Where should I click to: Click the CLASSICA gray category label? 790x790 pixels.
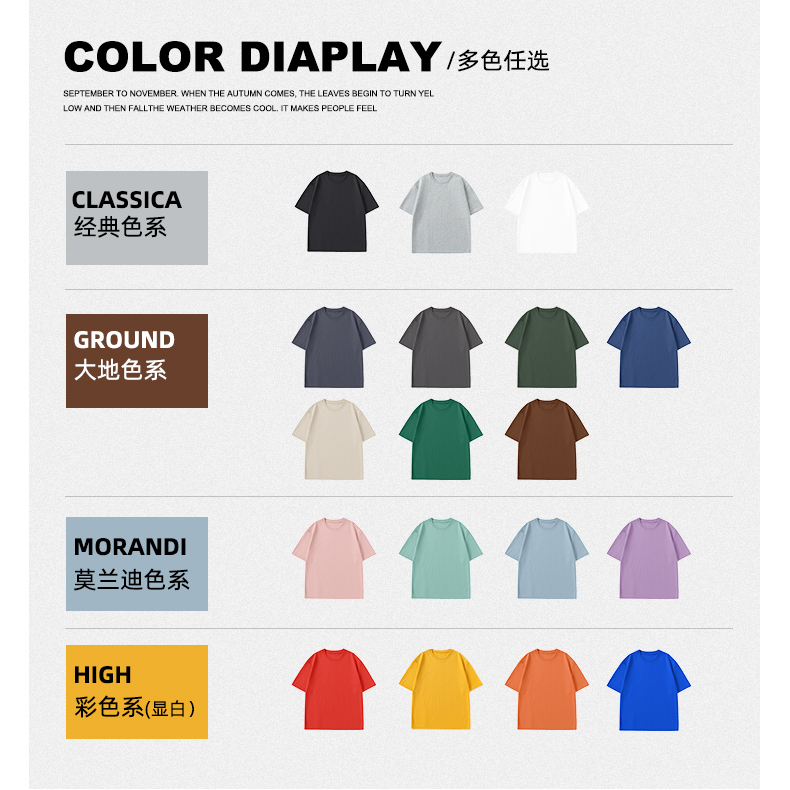(137, 218)
